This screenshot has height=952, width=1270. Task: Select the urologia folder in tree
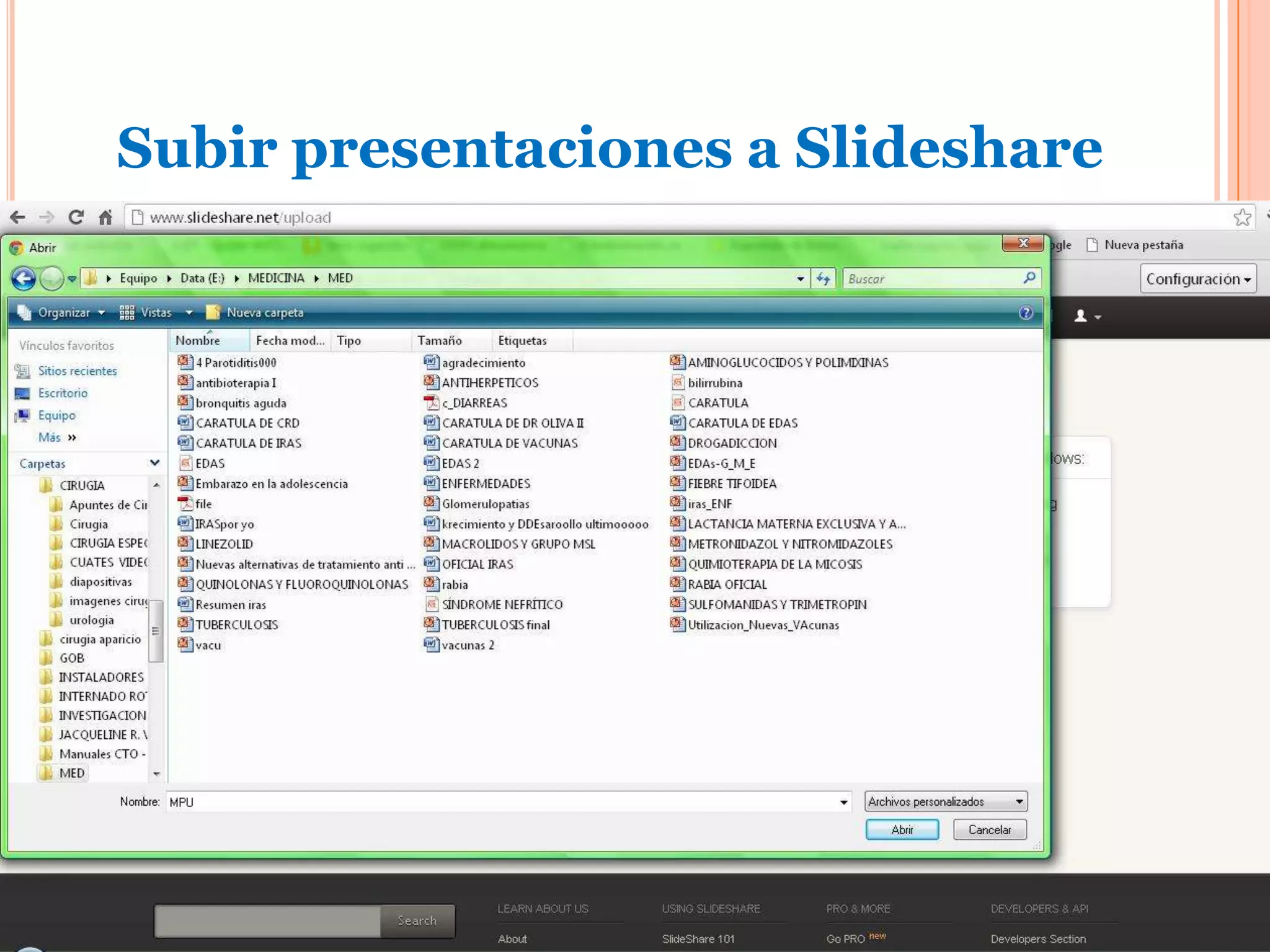(x=91, y=620)
